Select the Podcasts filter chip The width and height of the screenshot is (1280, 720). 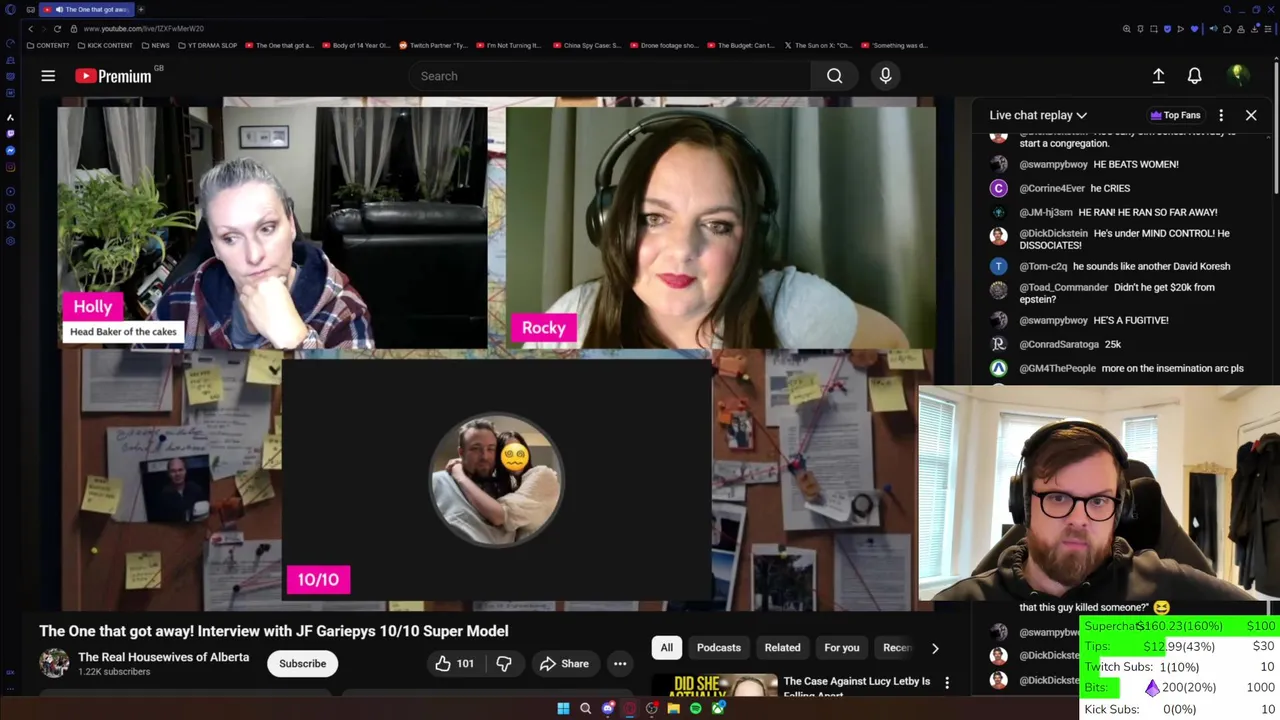[x=718, y=648]
